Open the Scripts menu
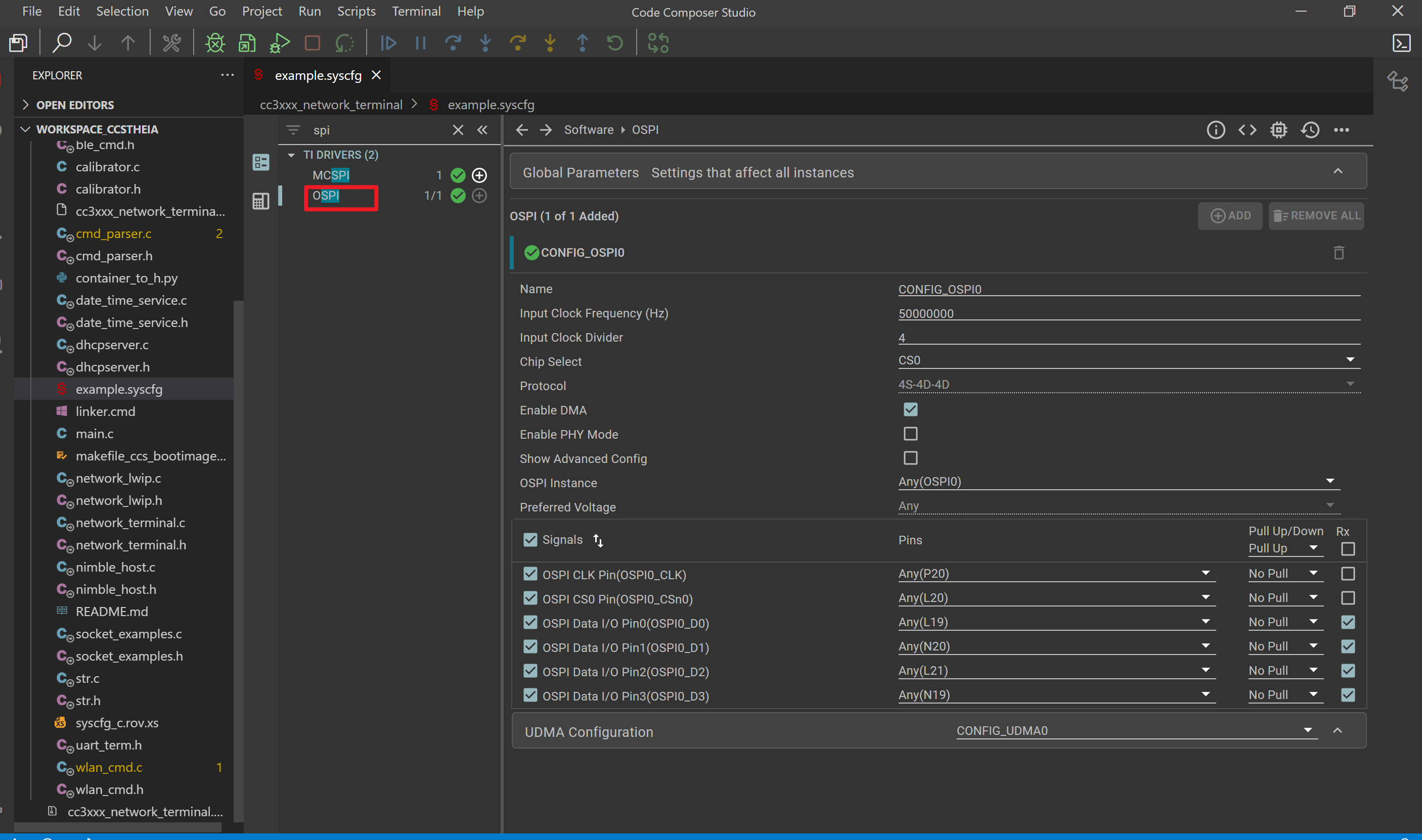Screen dimensions: 1422x840 click(x=356, y=11)
